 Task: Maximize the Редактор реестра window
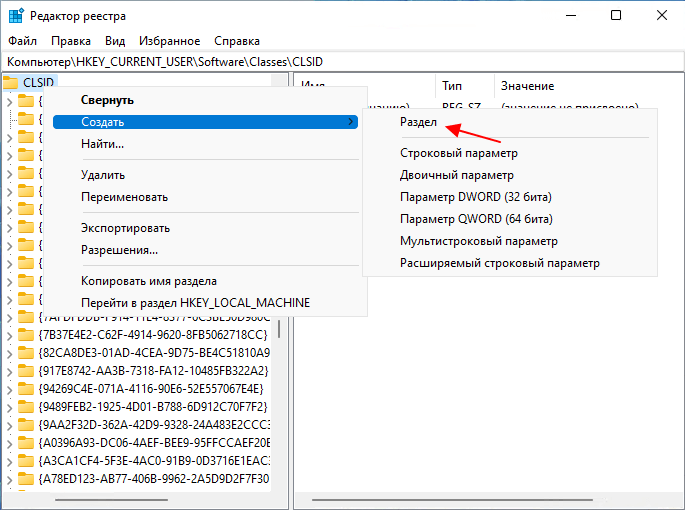pyautogui.click(x=616, y=15)
